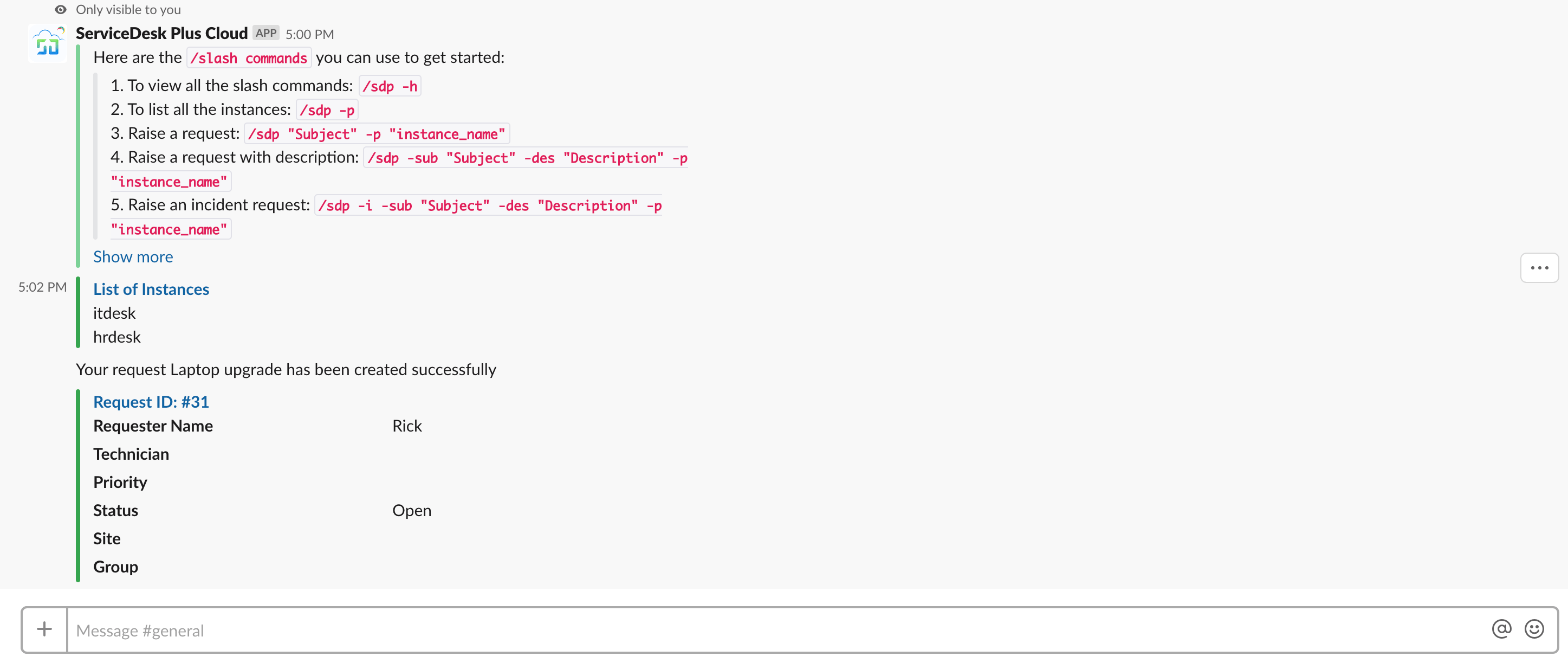Click the itdesk instance entry
Screen dimensions: 1568x669
click(x=114, y=313)
